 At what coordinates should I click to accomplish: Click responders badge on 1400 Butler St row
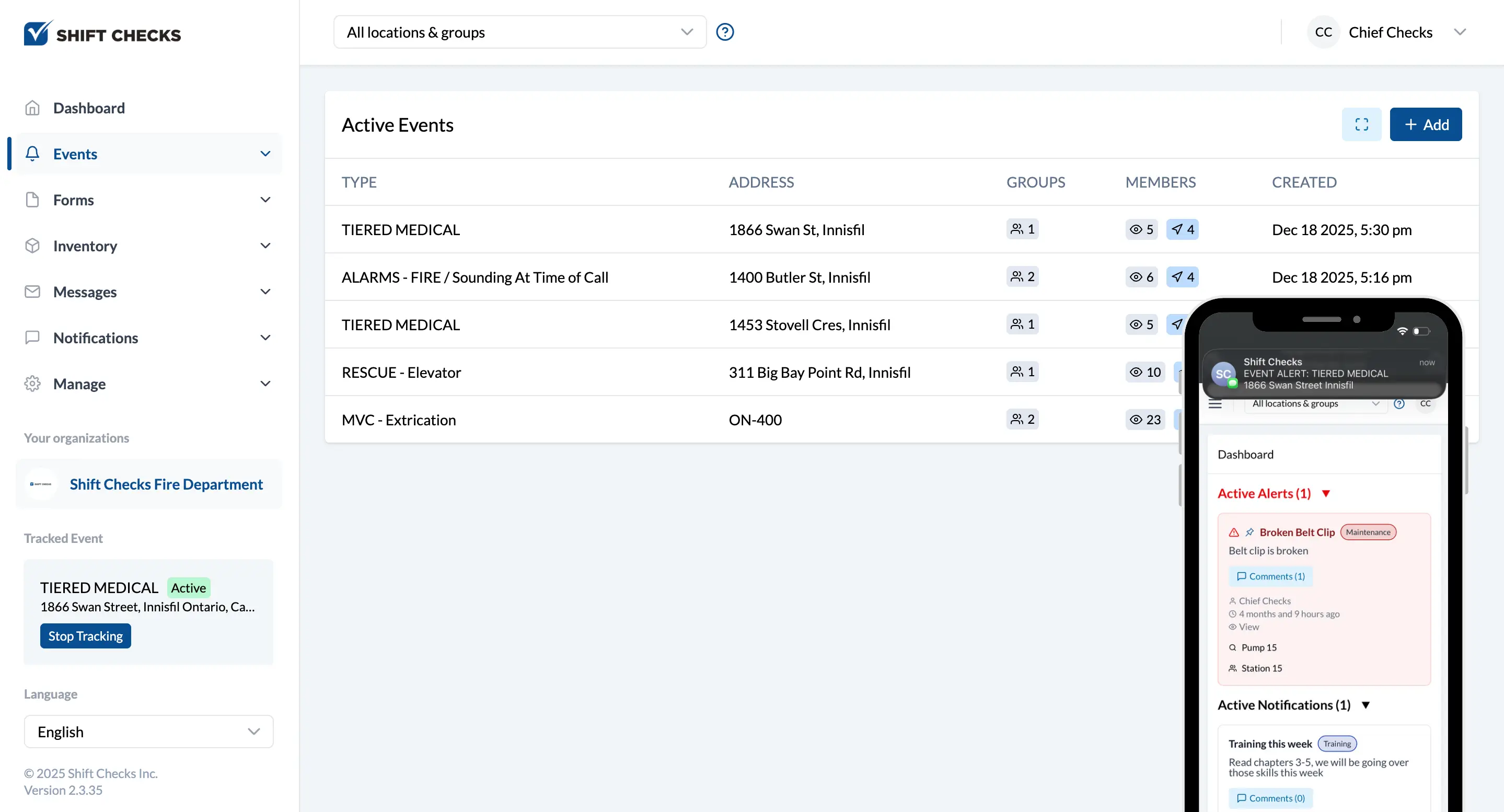coord(1182,277)
